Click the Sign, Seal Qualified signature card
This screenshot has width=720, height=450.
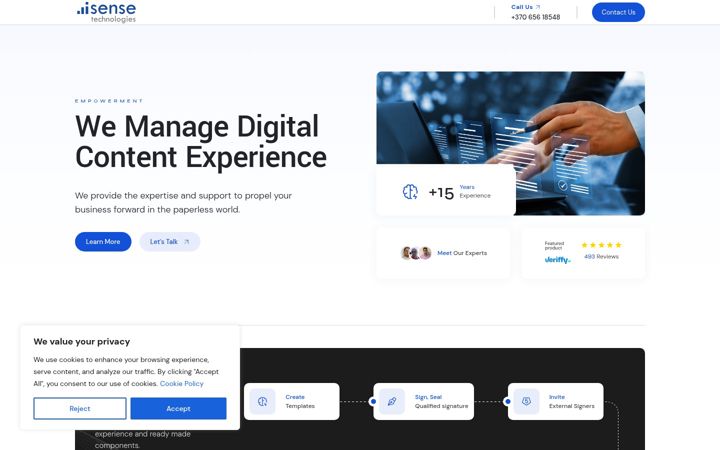423,401
